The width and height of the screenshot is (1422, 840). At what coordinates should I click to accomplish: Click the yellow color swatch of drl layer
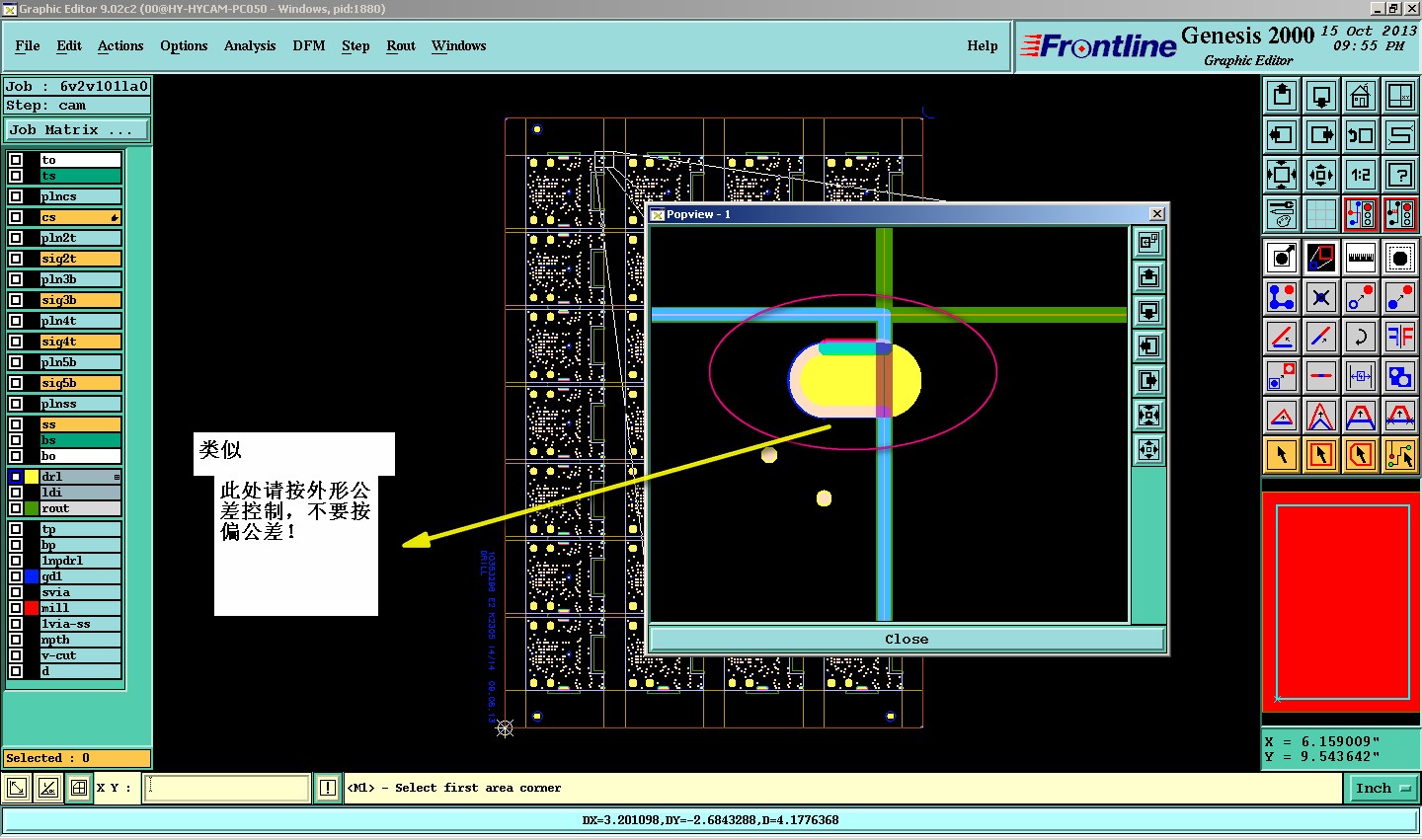pyautogui.click(x=32, y=477)
